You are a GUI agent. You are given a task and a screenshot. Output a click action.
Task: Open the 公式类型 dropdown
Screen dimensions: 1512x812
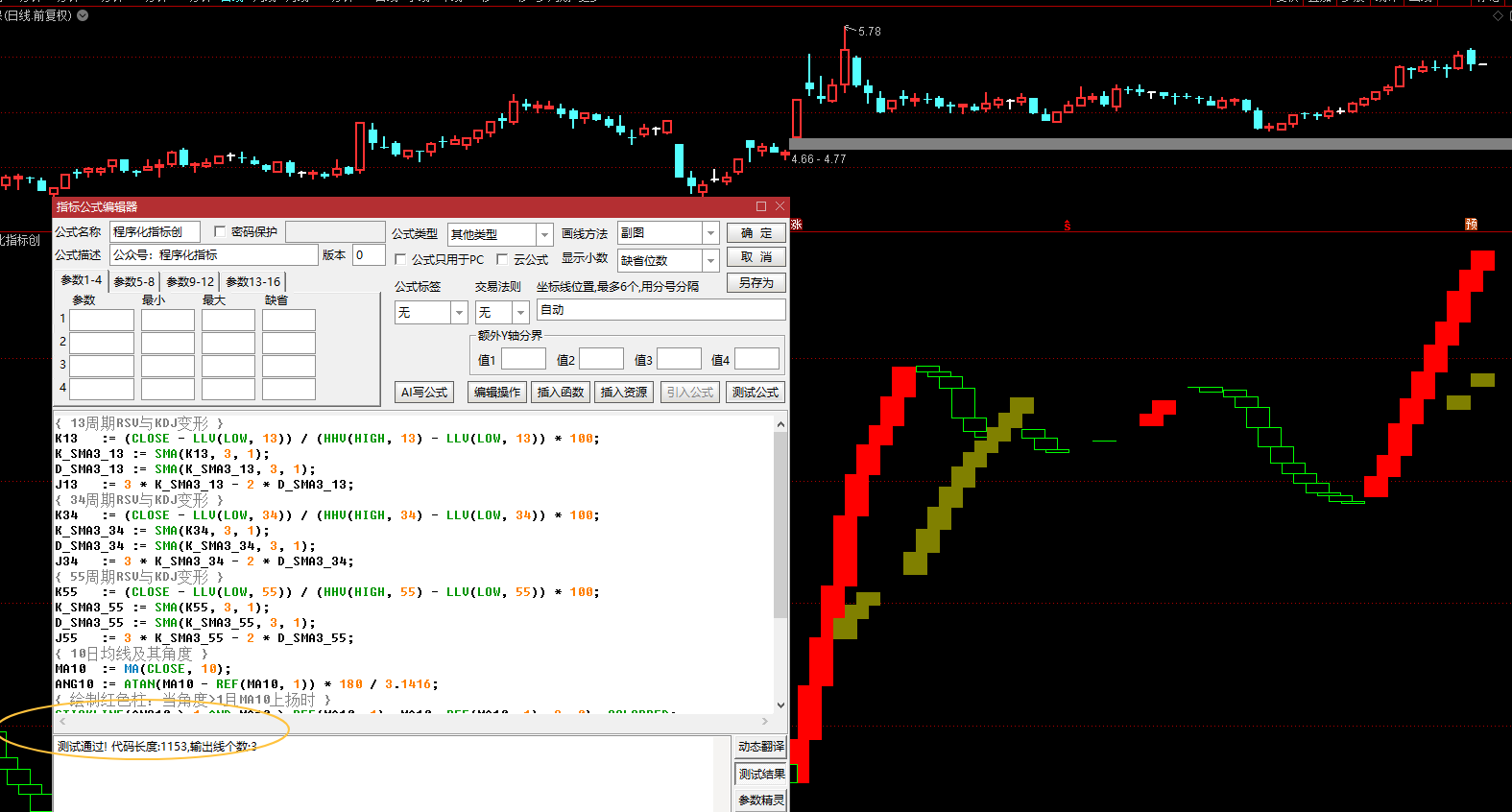544,234
